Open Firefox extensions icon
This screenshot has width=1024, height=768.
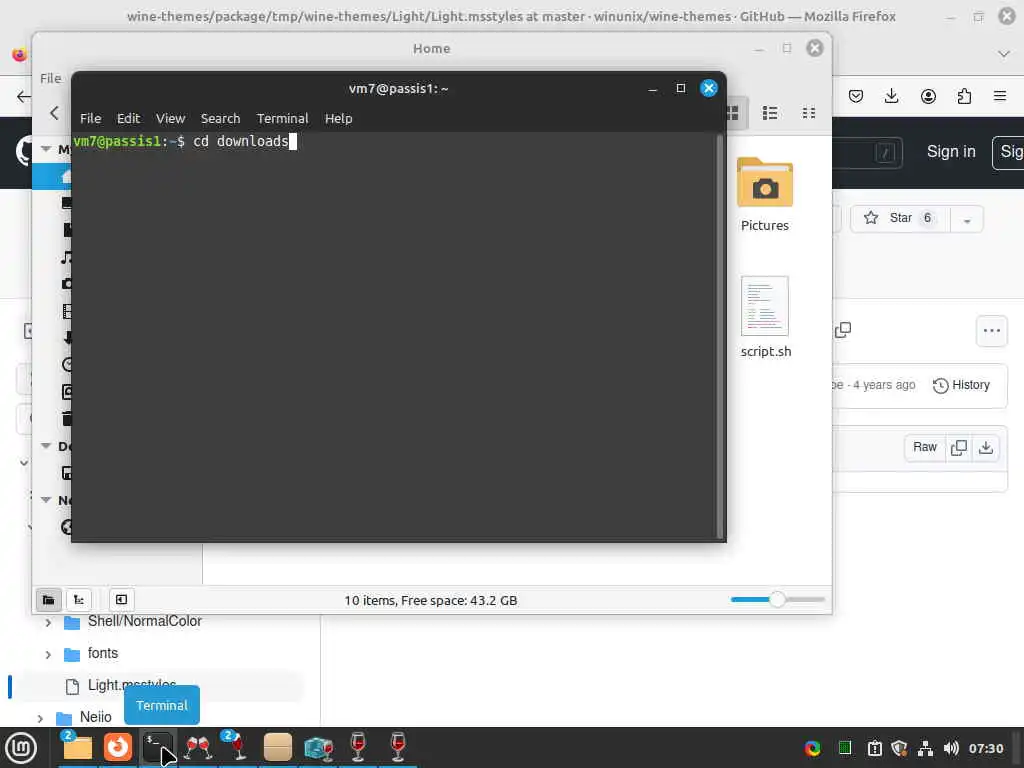pyautogui.click(x=964, y=97)
